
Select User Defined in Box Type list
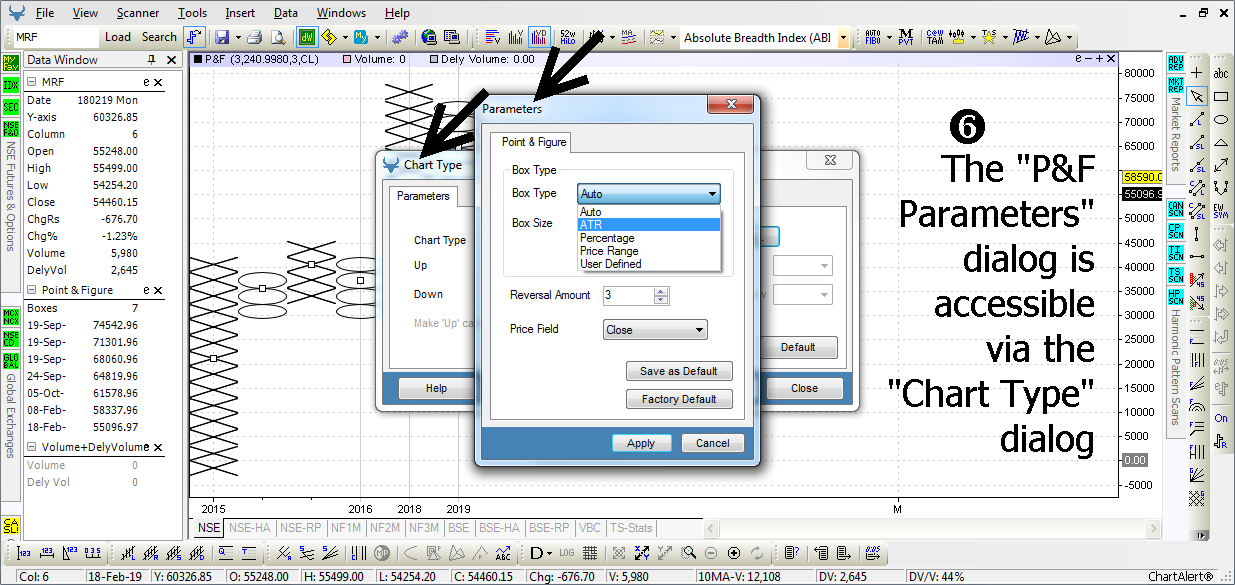[x=649, y=264]
